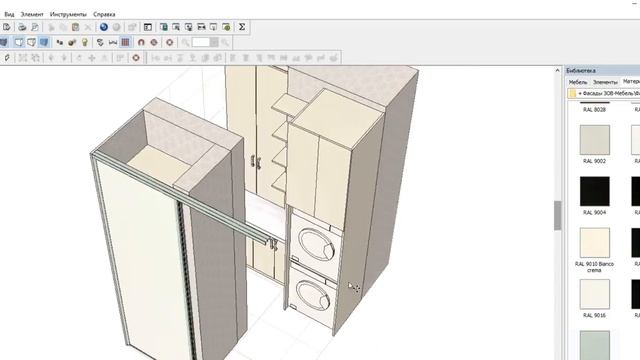This screenshot has width=640, height=360.
Task: Click the panel layout window icon
Action: coord(148,27)
